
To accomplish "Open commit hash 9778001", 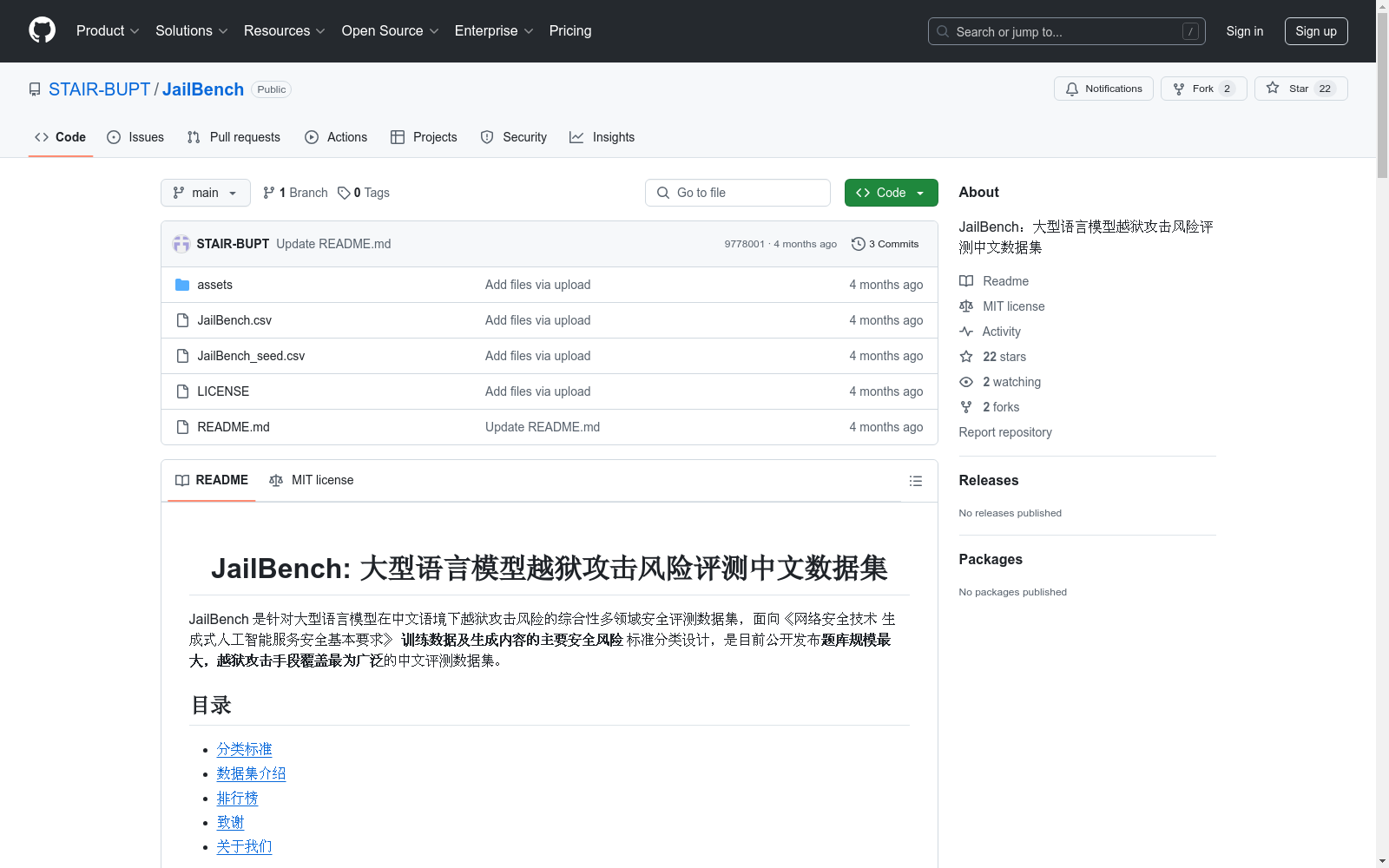I will coord(744,244).
